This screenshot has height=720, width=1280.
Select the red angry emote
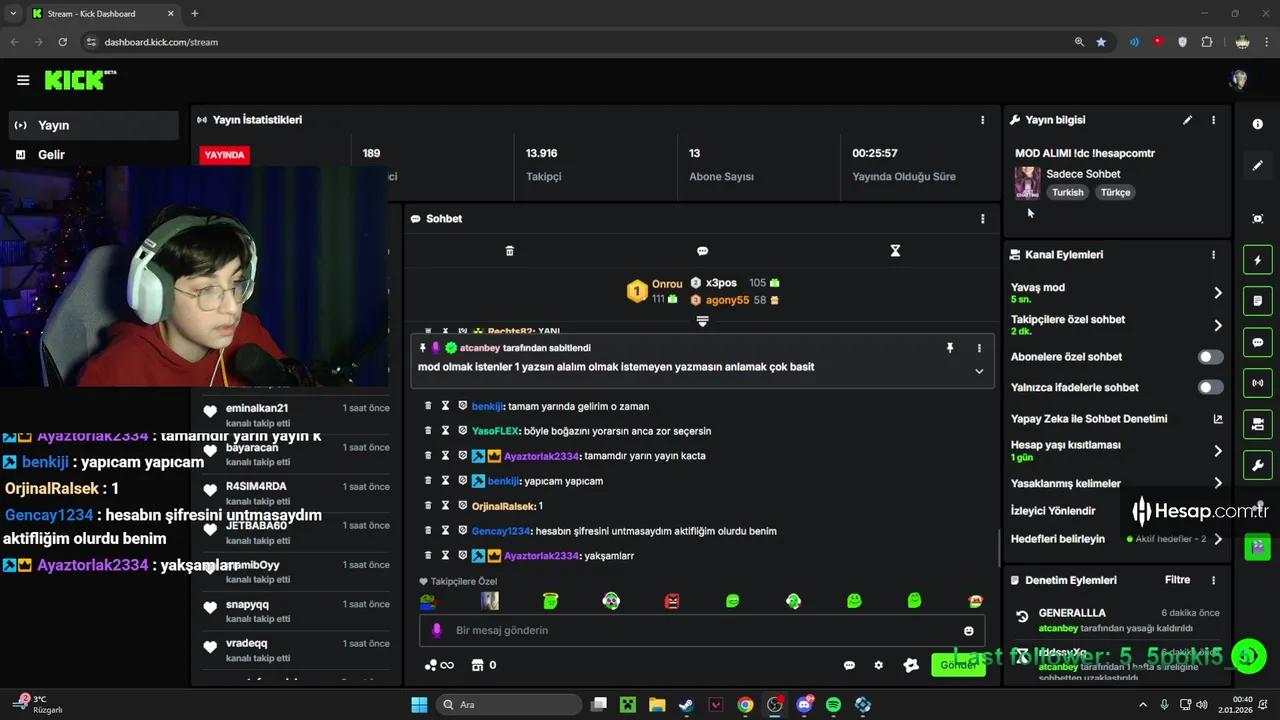[x=672, y=601]
